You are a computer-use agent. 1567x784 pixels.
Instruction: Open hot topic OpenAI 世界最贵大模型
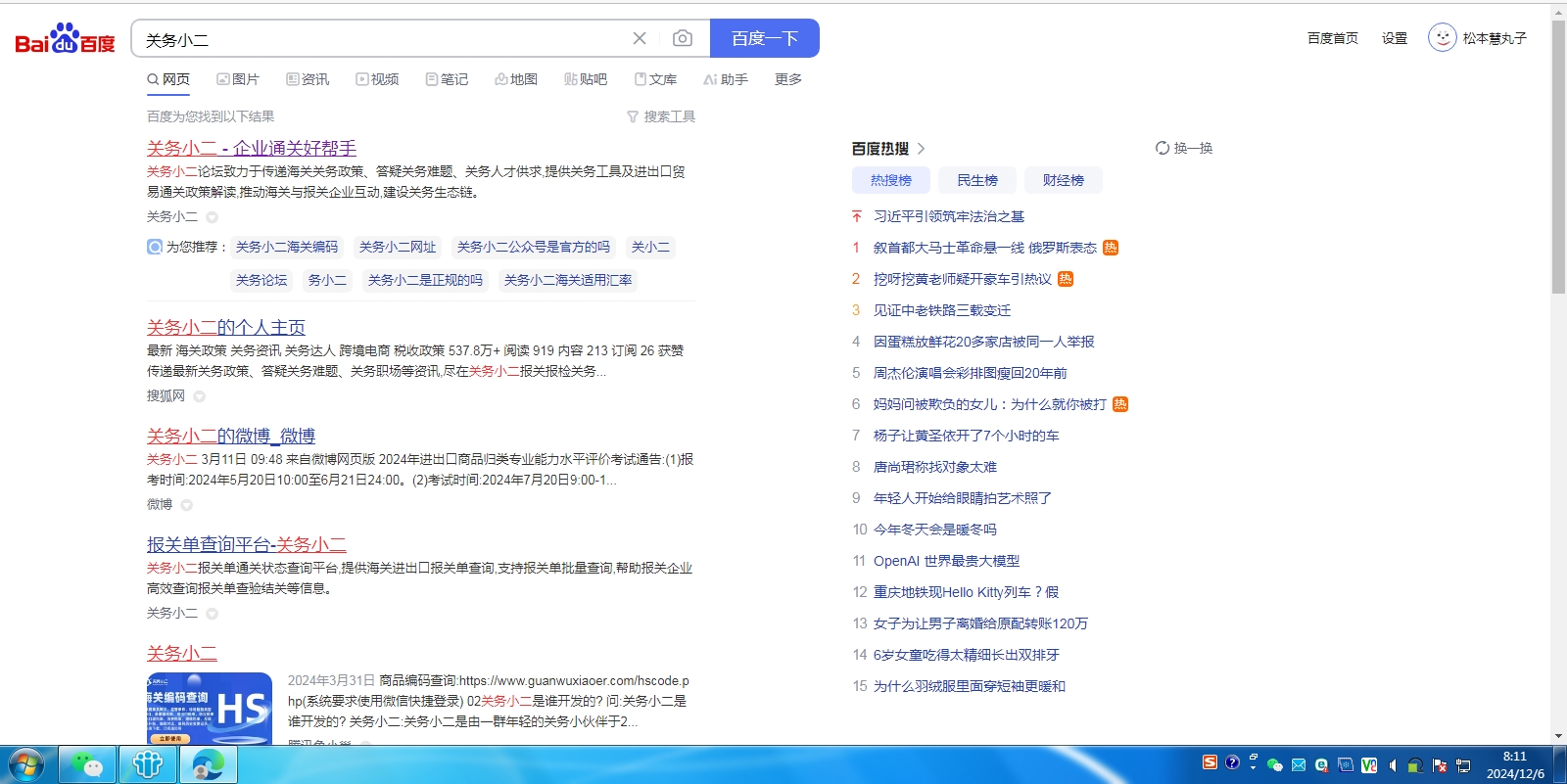click(947, 561)
